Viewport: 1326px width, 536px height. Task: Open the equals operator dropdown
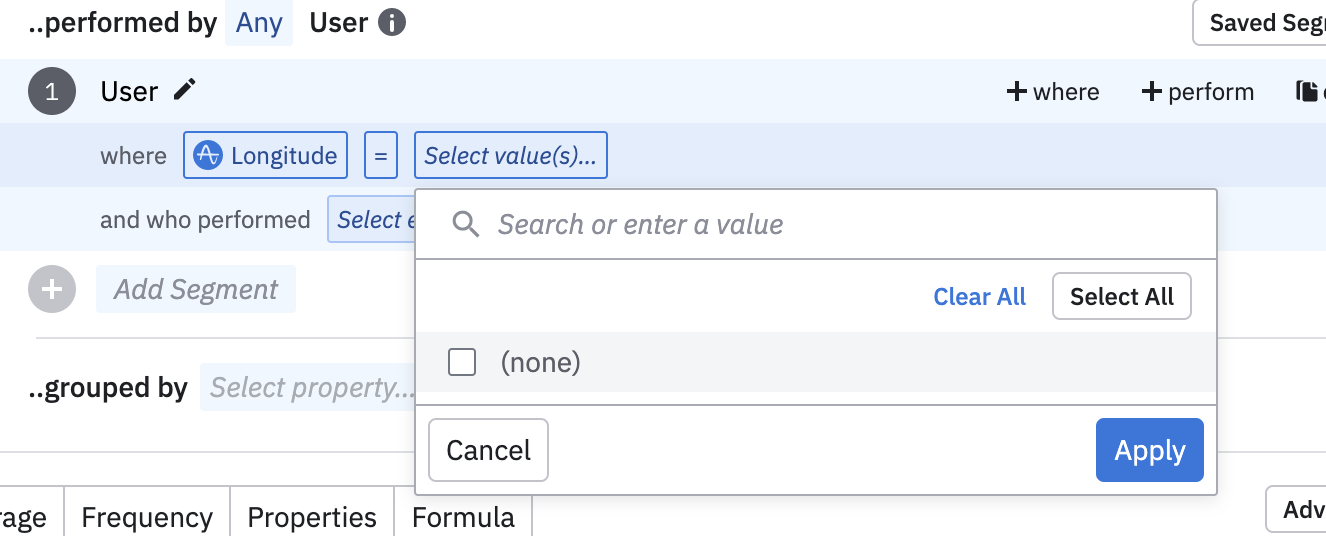(x=380, y=155)
